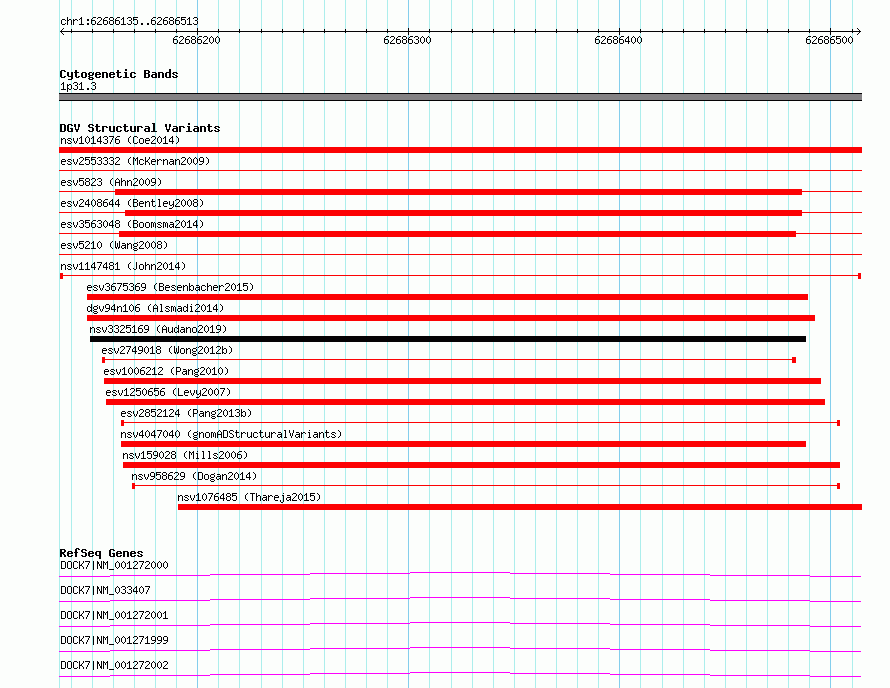Select the thick red esv5823 Ahn2009 bar

coord(459,192)
